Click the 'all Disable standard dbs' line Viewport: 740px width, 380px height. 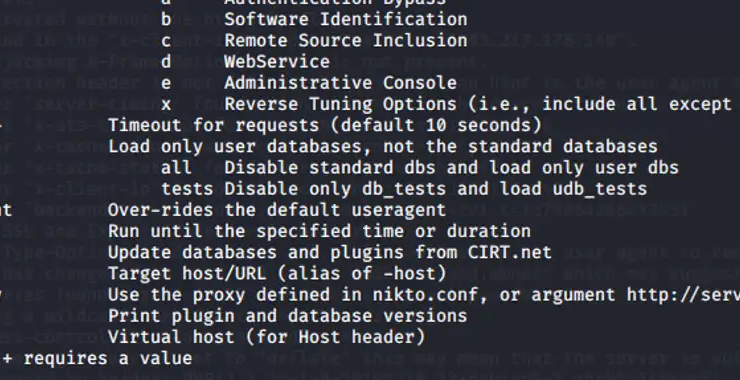click(x=420, y=168)
